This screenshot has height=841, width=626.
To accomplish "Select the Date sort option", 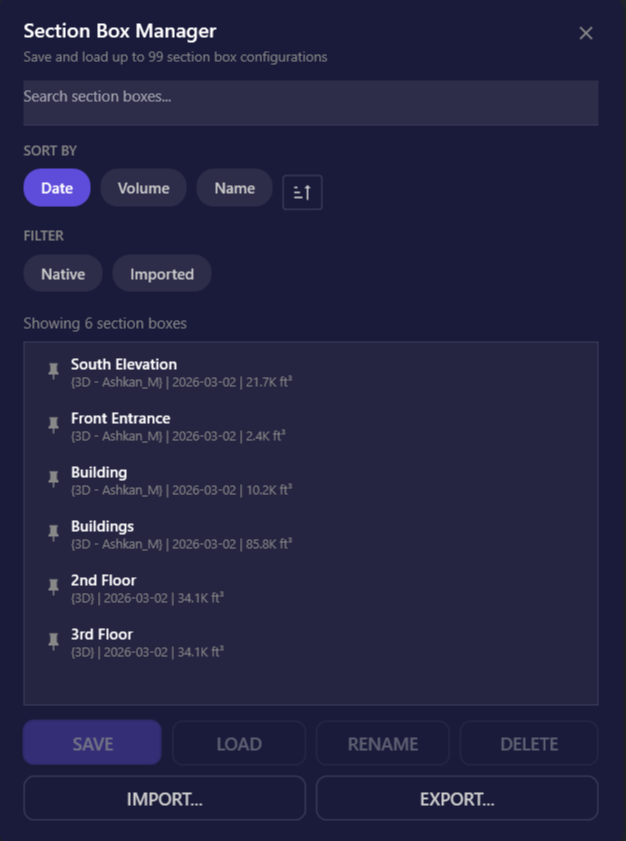I will 56,187.
